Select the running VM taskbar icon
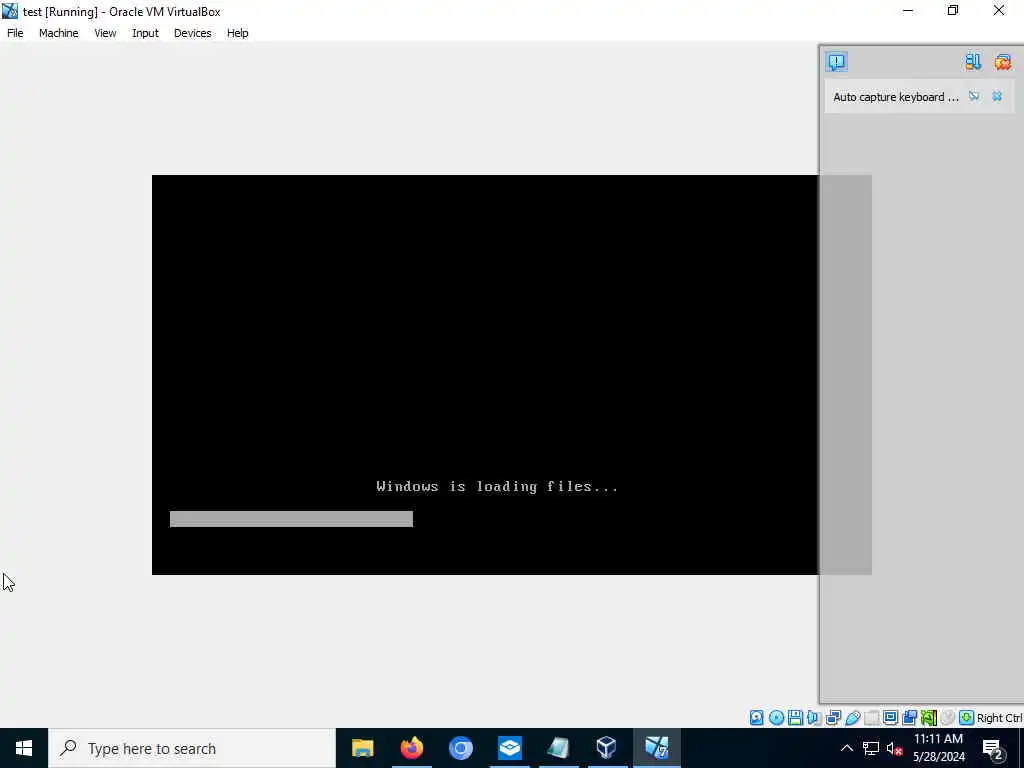 (656, 748)
